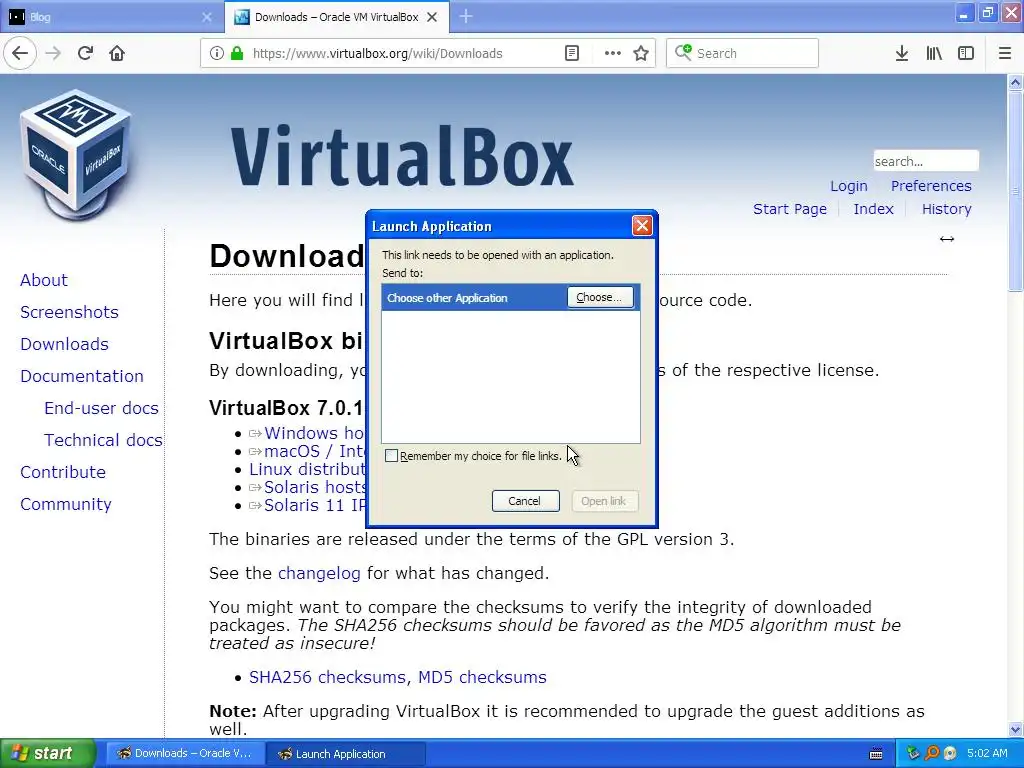The height and width of the screenshot is (768, 1024).
Task: Reload the page with the refresh icon
Action: [86, 54]
